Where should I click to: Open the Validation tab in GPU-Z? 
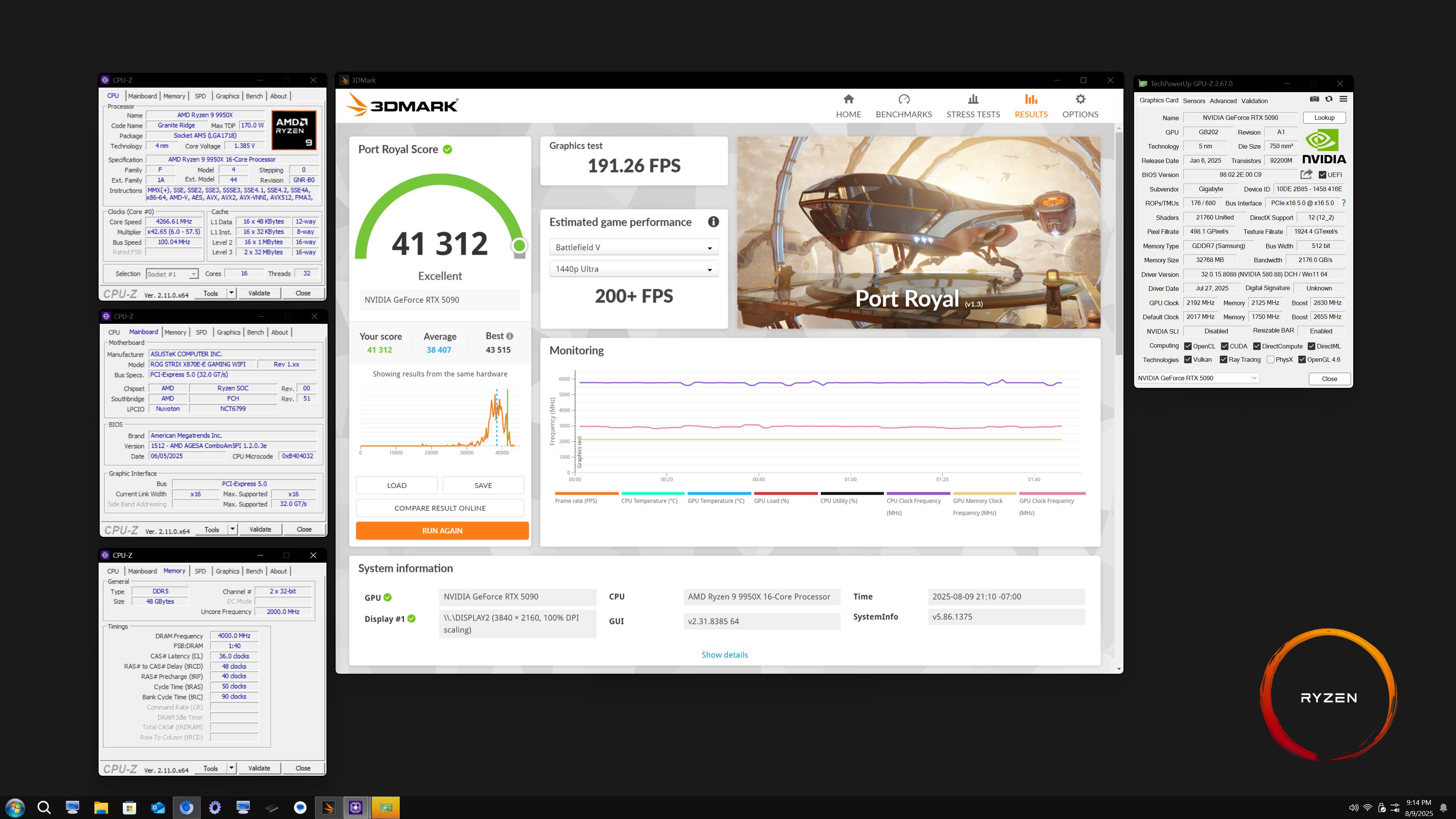click(1254, 100)
